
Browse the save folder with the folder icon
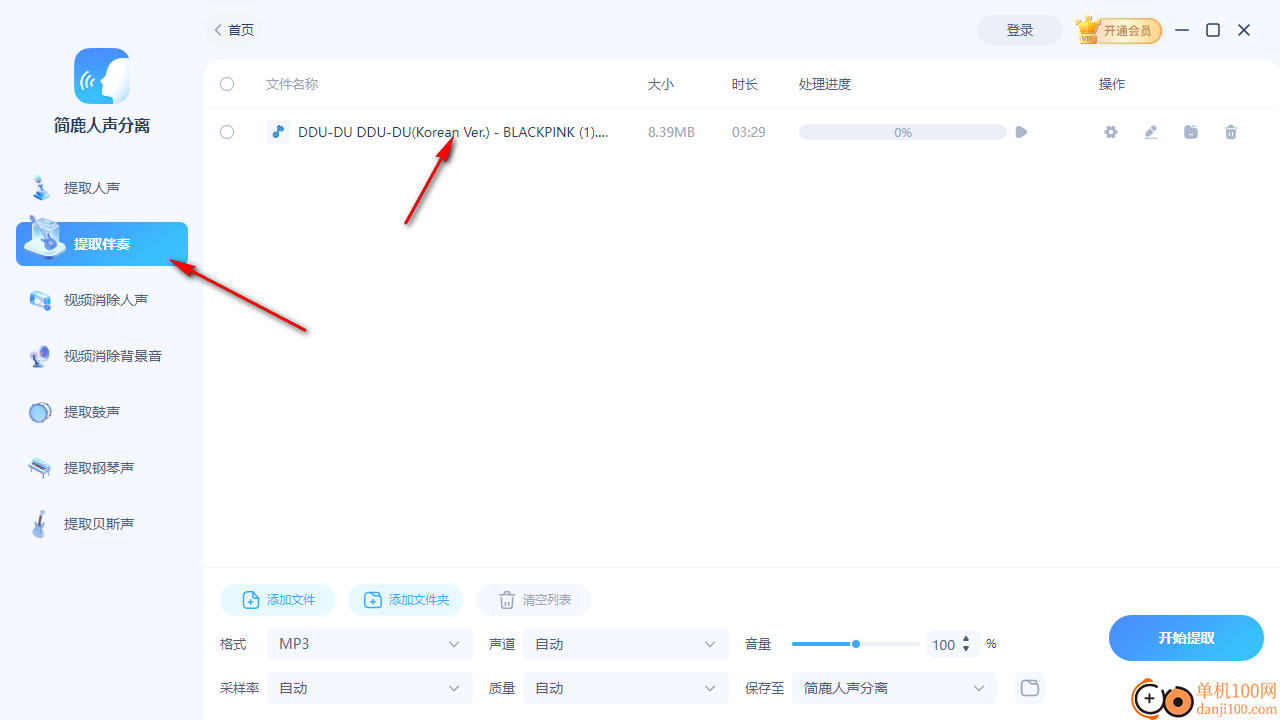click(1030, 688)
